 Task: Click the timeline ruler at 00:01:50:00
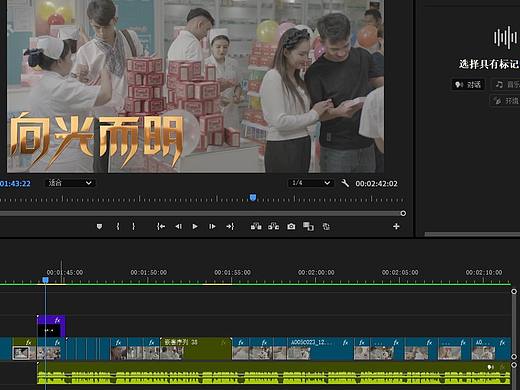(x=148, y=272)
